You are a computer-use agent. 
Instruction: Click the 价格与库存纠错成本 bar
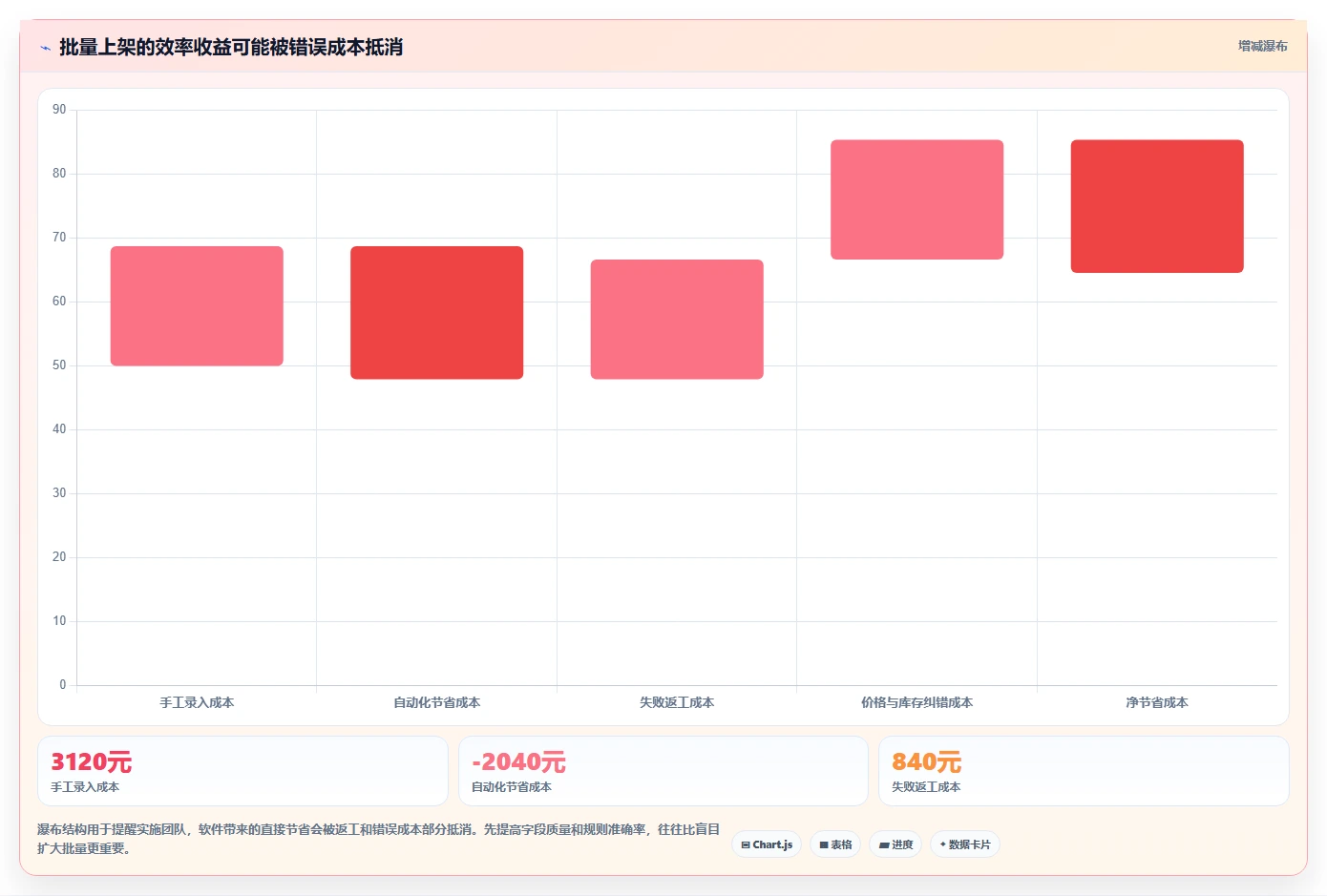[916, 199]
